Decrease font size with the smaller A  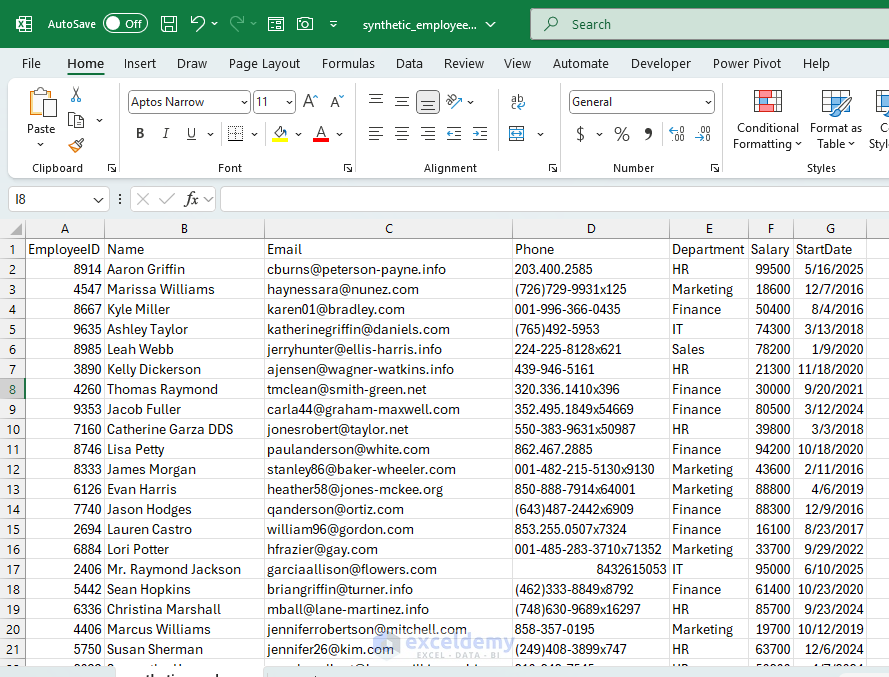[x=337, y=102]
